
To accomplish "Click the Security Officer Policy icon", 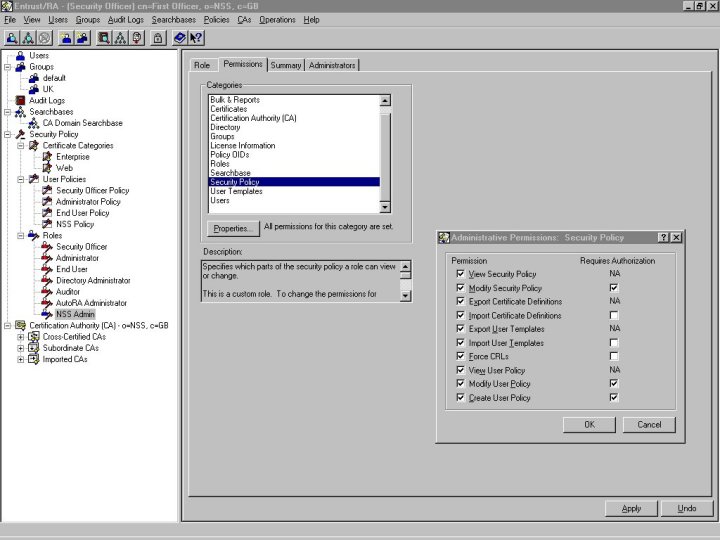I will pos(47,190).
